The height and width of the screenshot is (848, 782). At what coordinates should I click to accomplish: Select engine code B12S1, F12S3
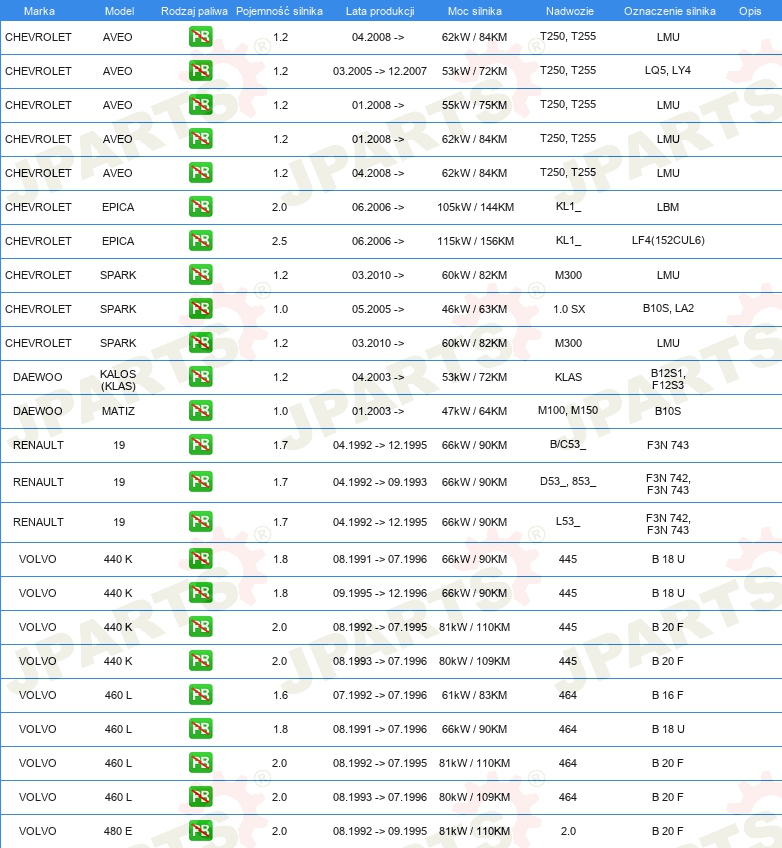click(668, 379)
